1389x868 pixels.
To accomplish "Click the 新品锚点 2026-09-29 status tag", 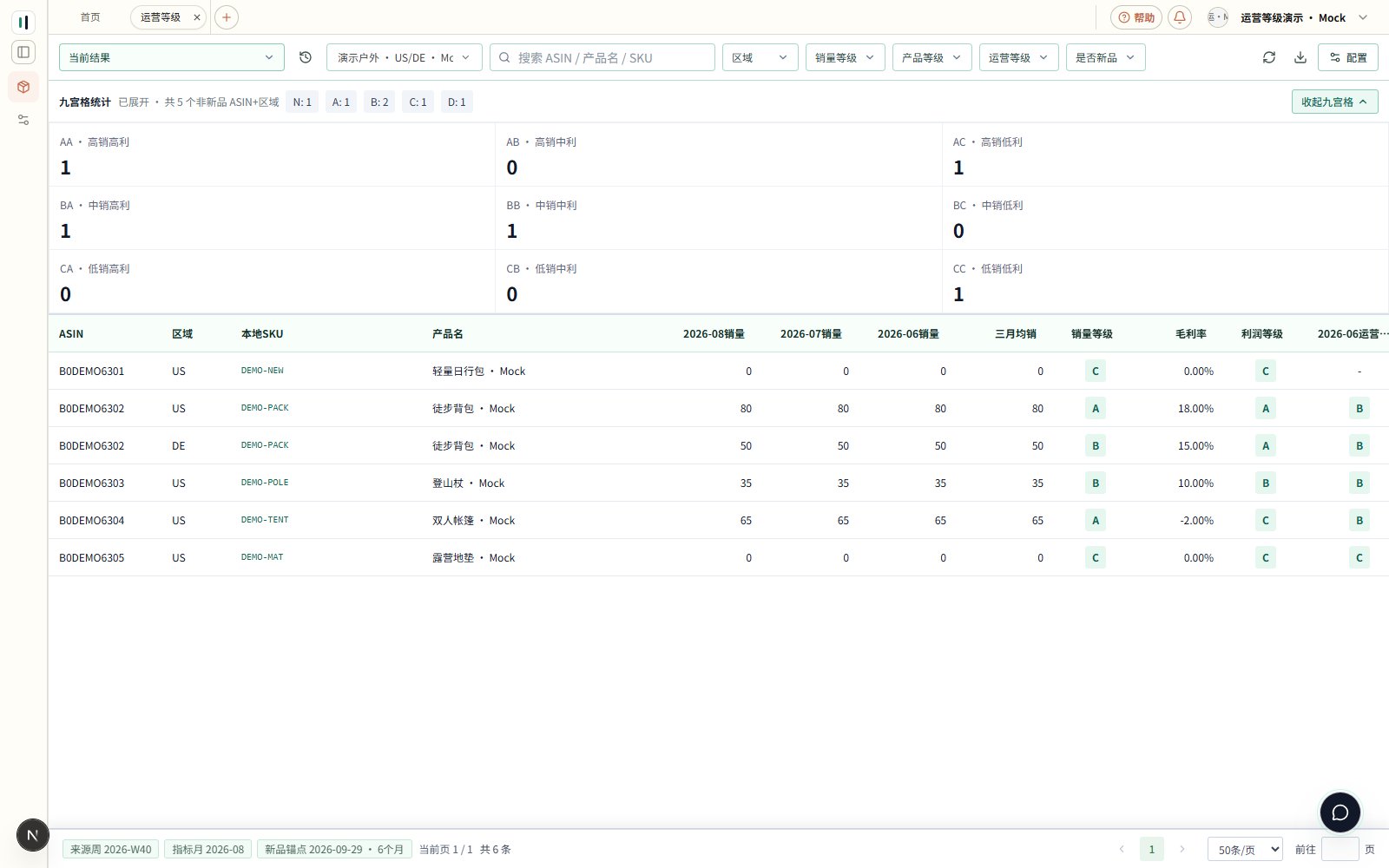I will [334, 849].
